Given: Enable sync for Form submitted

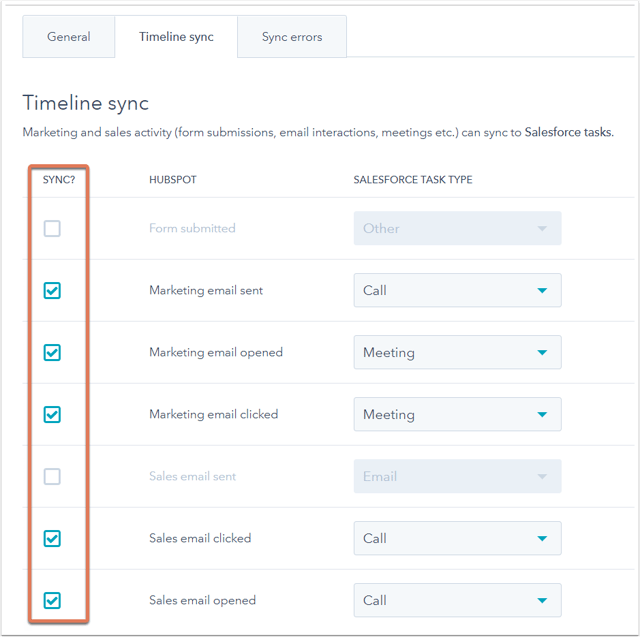Looking at the screenshot, I should [52, 229].
